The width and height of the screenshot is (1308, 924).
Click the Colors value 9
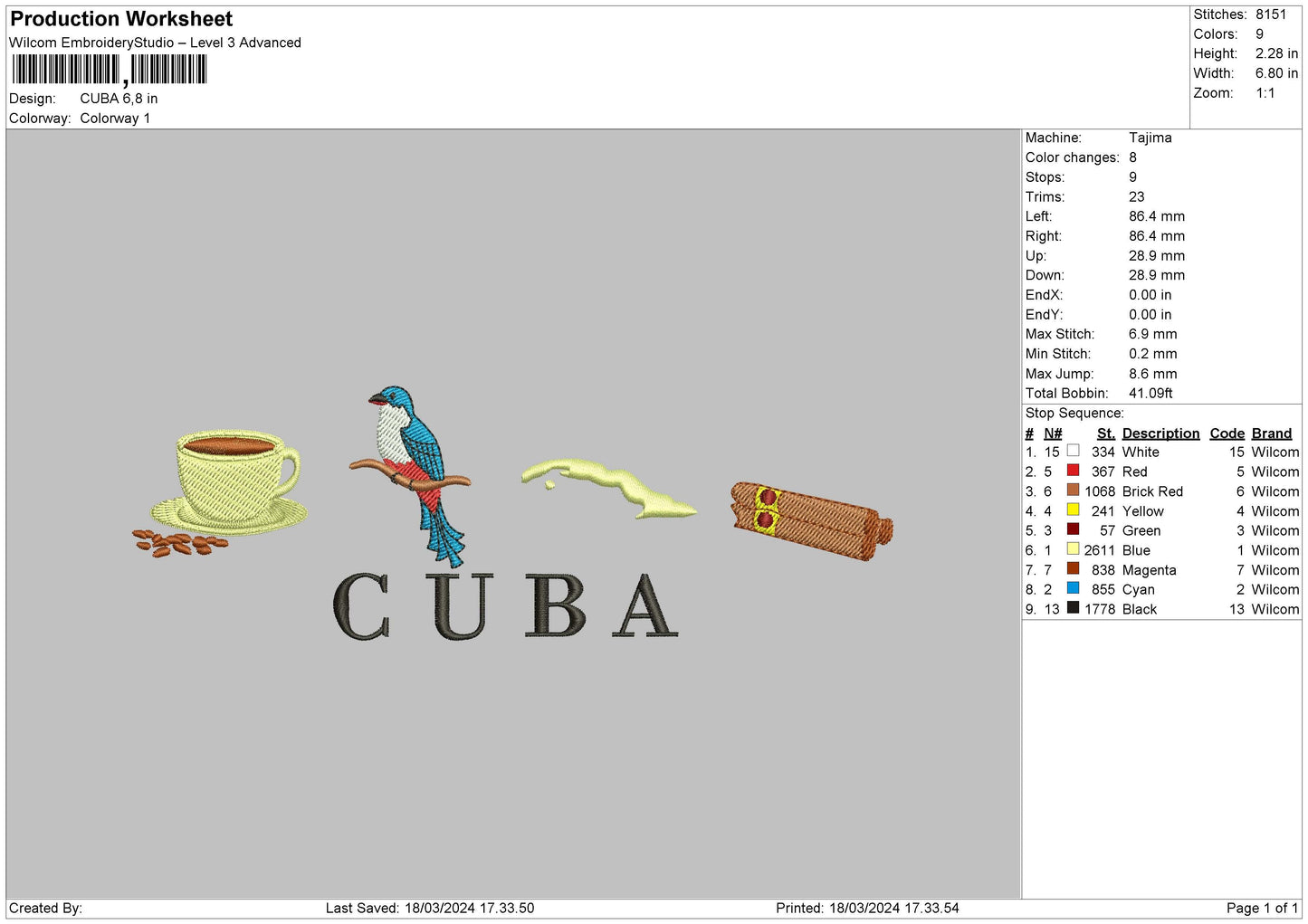[x=1259, y=34]
